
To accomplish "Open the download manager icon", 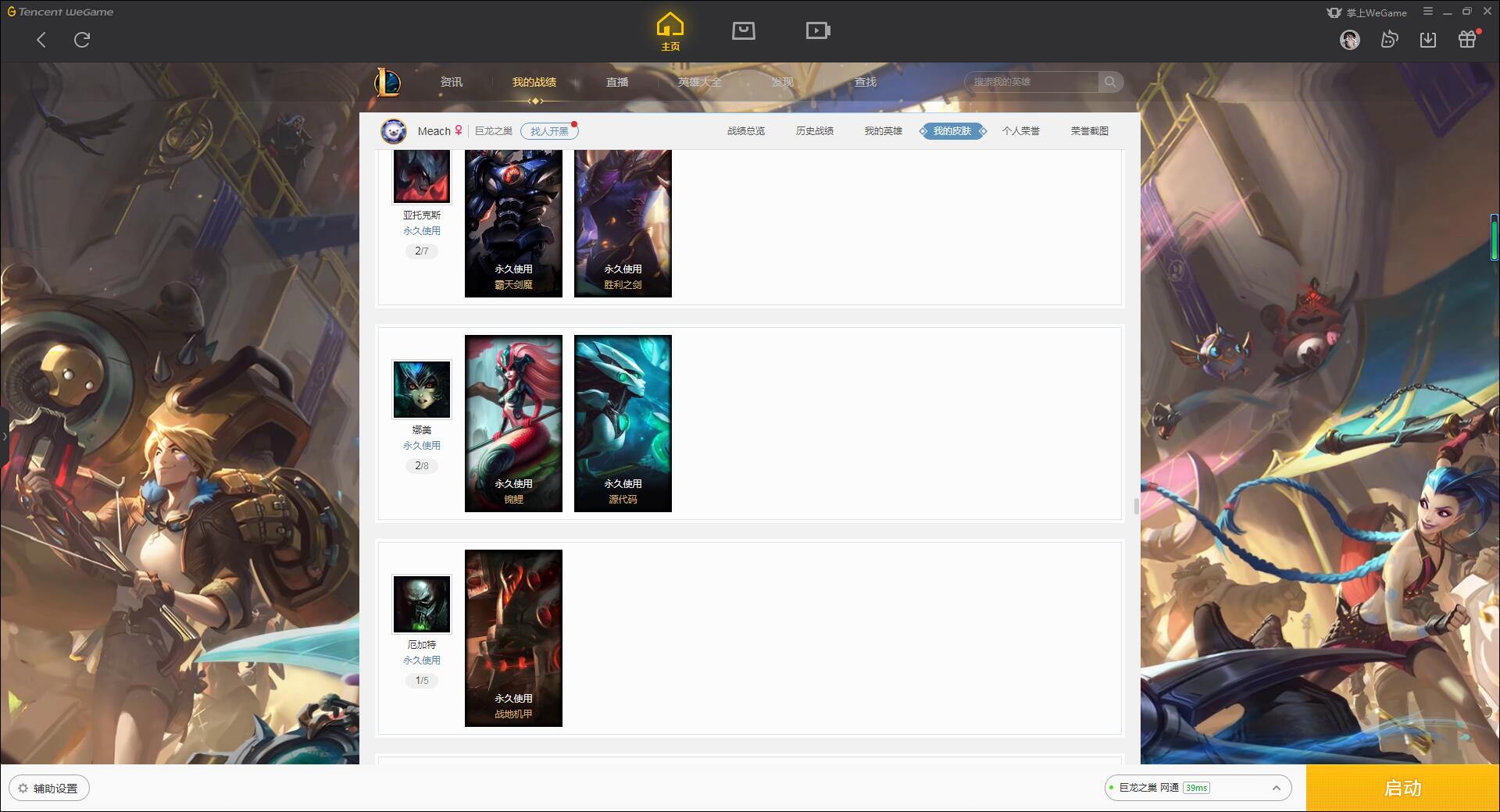I will 1428,39.
